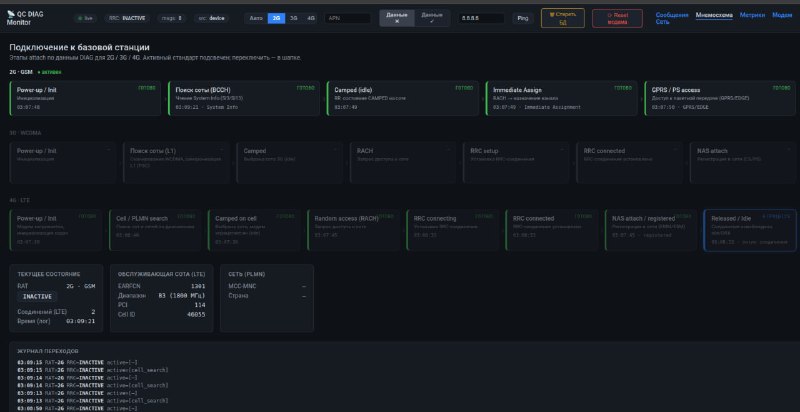Click the APN input field

(348, 18)
